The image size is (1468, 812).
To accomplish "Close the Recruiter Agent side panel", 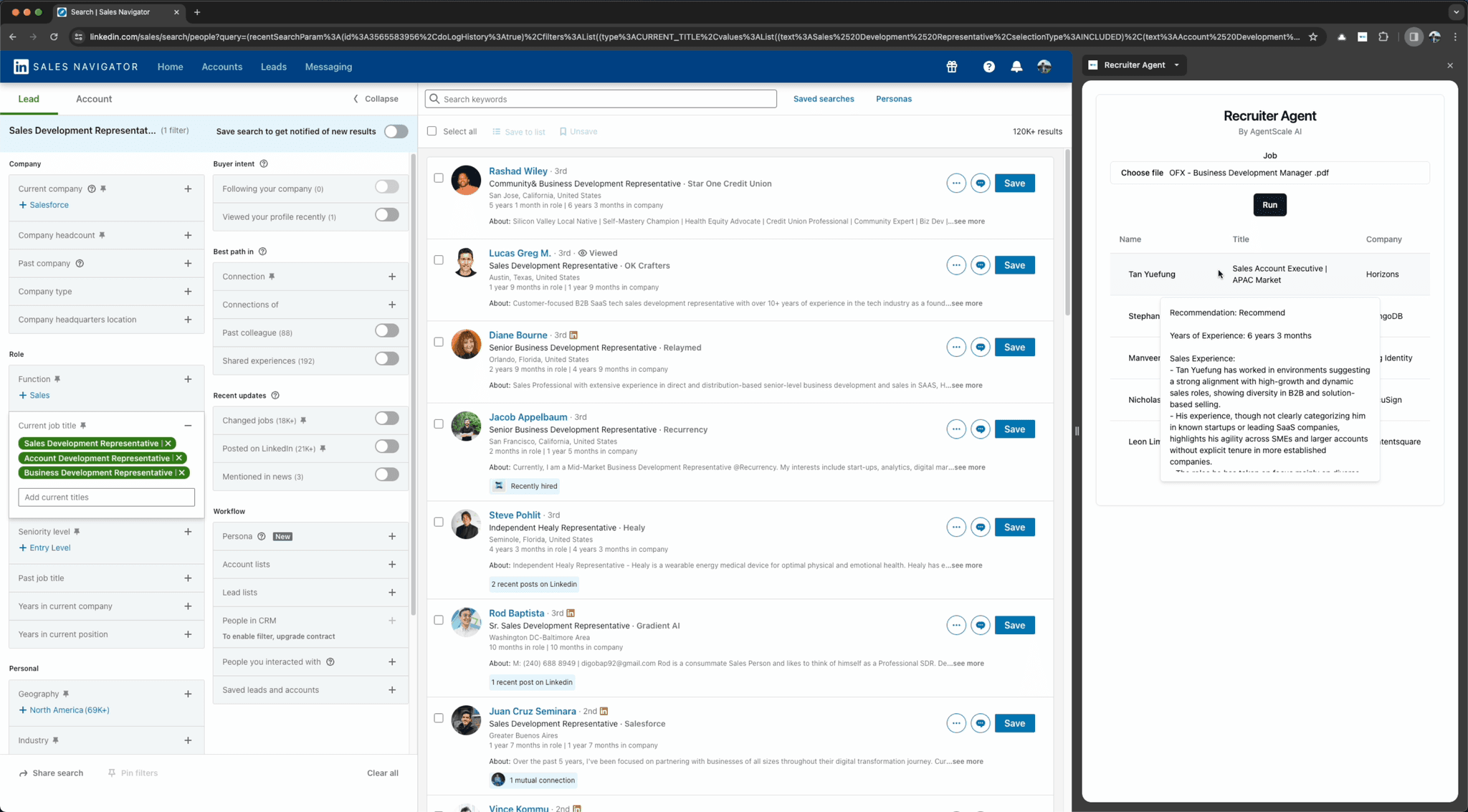I will 1450,65.
